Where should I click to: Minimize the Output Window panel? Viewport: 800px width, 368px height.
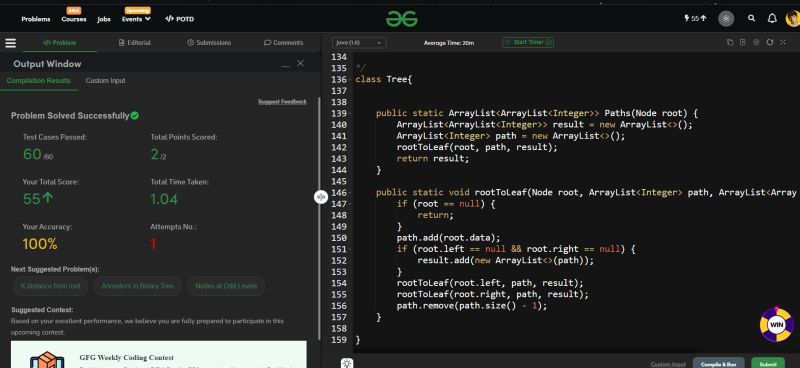coord(285,64)
